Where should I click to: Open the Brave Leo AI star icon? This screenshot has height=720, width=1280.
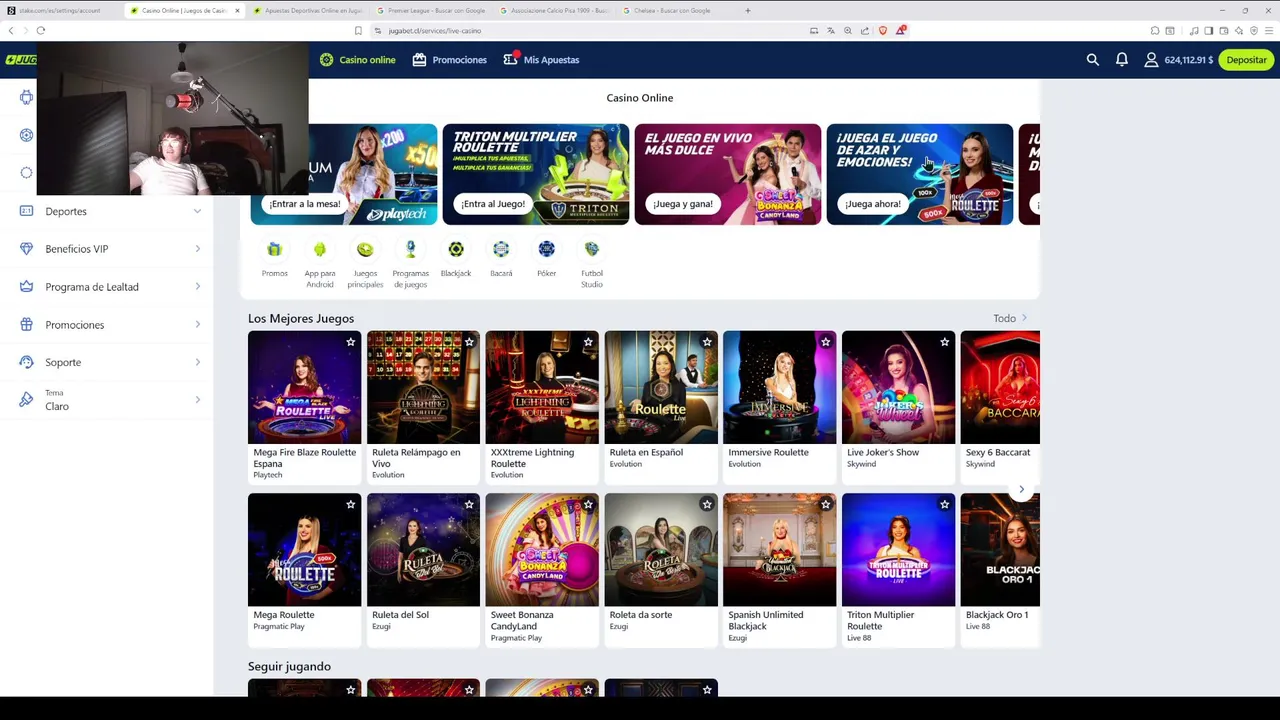[x=1239, y=31]
